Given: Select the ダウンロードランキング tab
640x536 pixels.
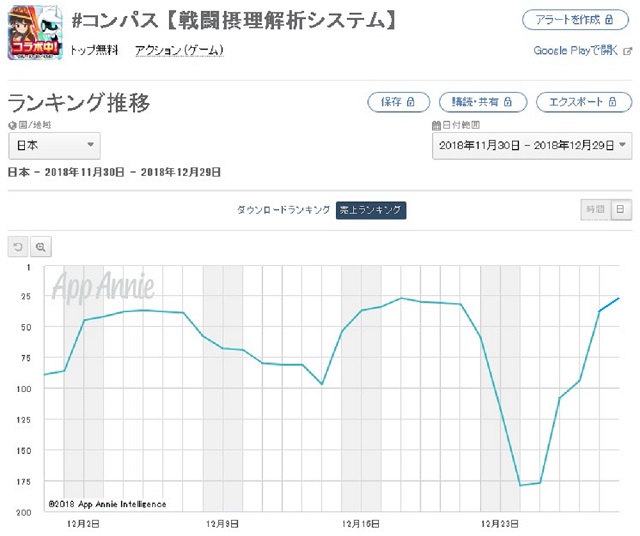Looking at the screenshot, I should 284,210.
